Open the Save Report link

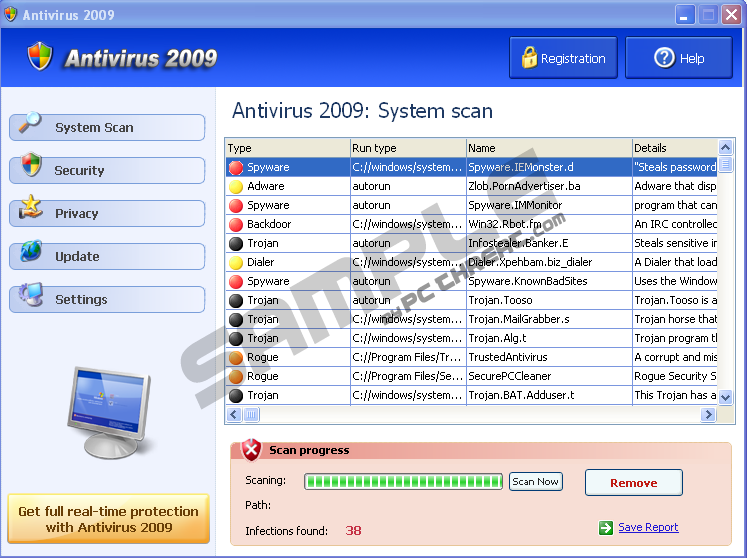click(647, 528)
